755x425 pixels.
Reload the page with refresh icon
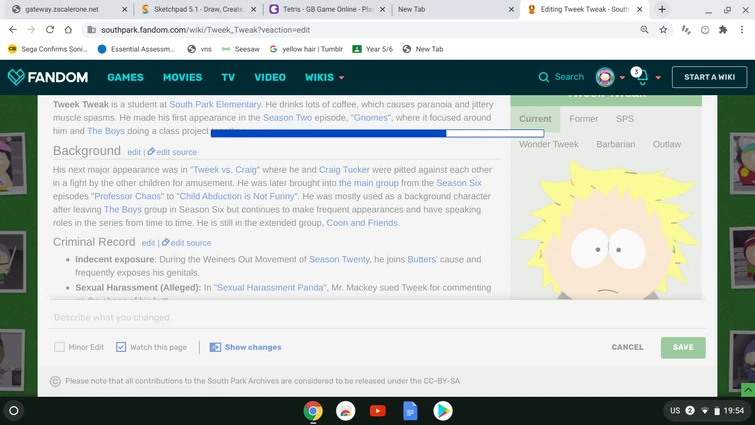(x=50, y=30)
